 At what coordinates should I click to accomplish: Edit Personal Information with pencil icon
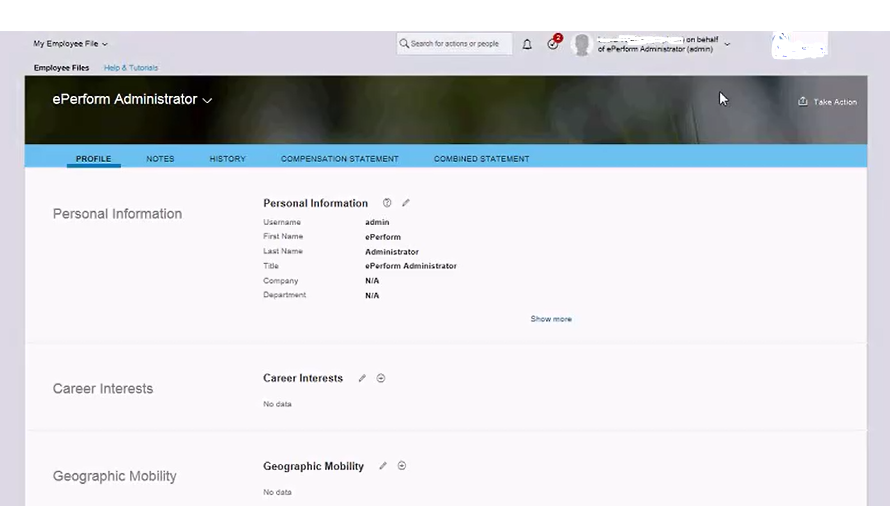point(406,203)
